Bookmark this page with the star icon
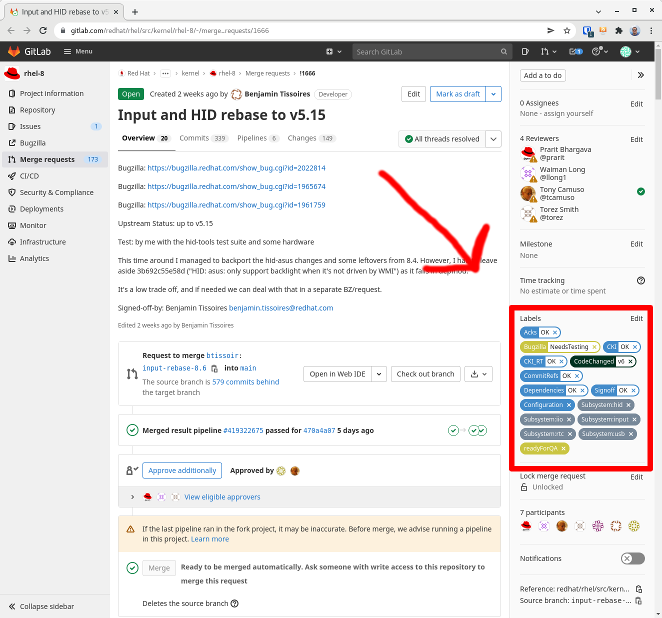This screenshot has height=618, width=662. [568, 31]
